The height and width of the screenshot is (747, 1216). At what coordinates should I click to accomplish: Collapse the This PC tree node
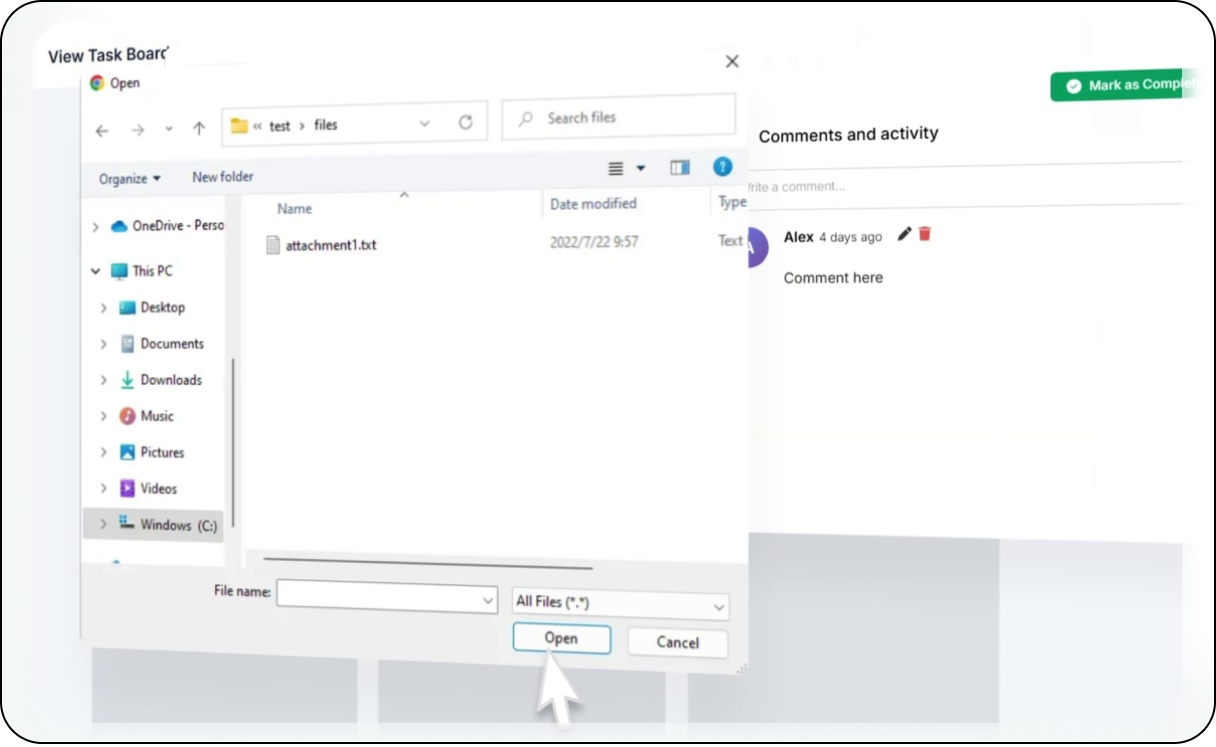click(96, 271)
